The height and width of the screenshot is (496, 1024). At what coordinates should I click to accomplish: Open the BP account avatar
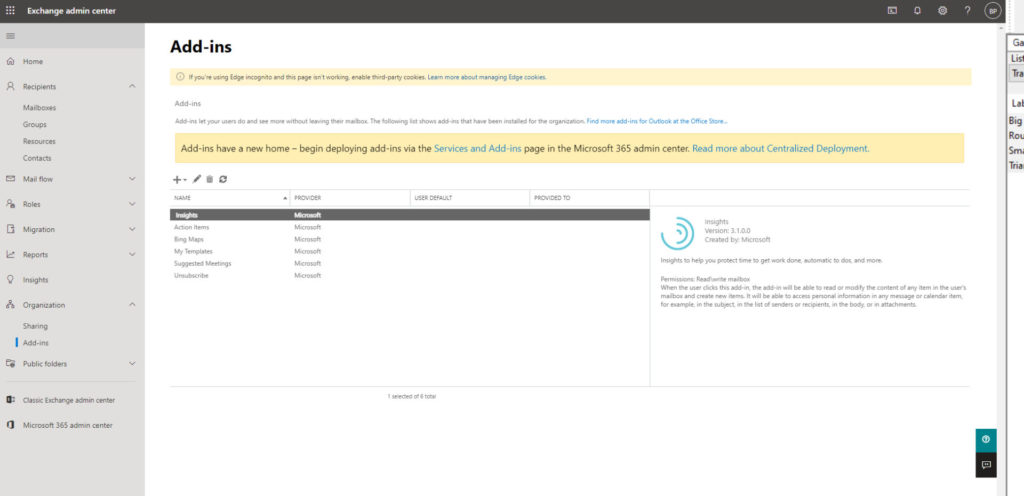point(993,11)
